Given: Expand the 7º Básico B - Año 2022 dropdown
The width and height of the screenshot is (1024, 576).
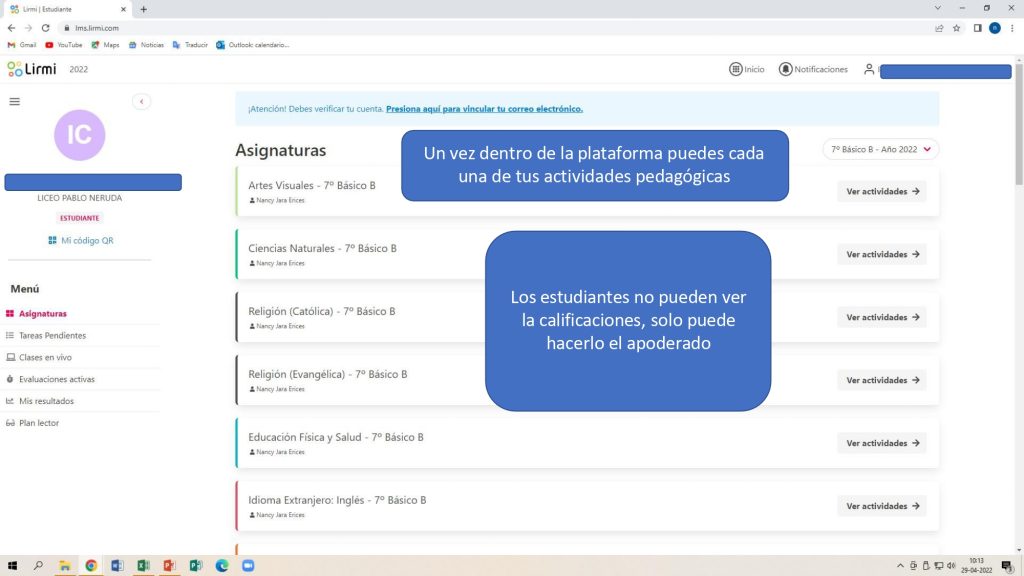Looking at the screenshot, I should pyautogui.click(x=880, y=149).
